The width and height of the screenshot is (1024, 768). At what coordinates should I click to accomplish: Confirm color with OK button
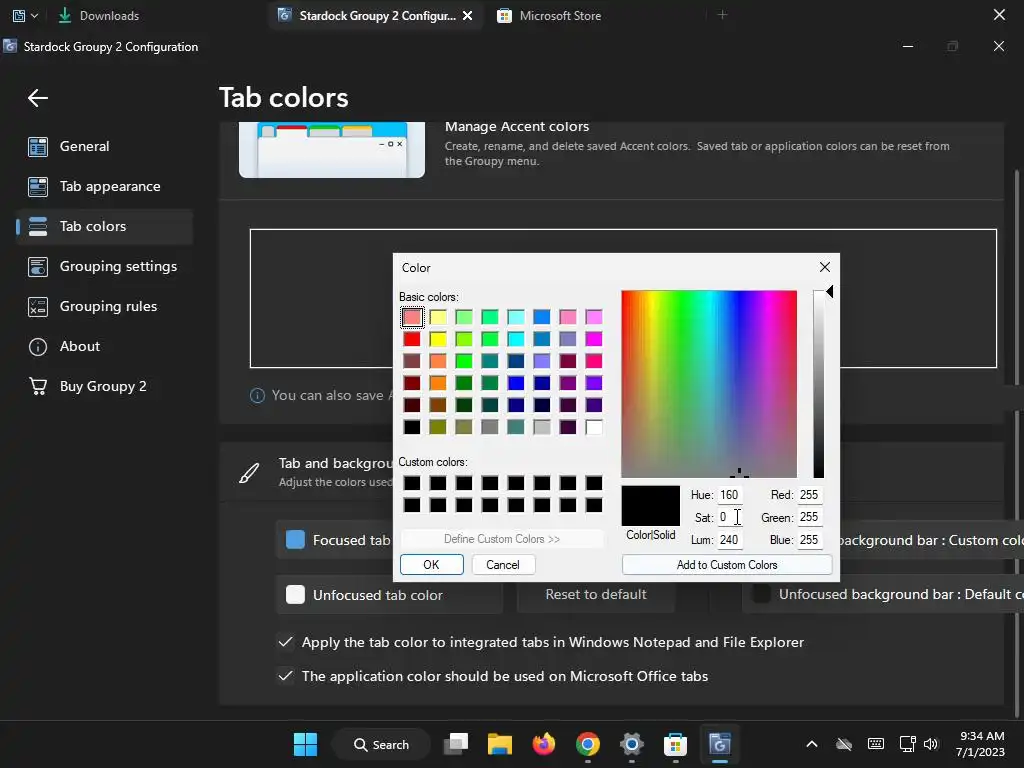coord(432,565)
